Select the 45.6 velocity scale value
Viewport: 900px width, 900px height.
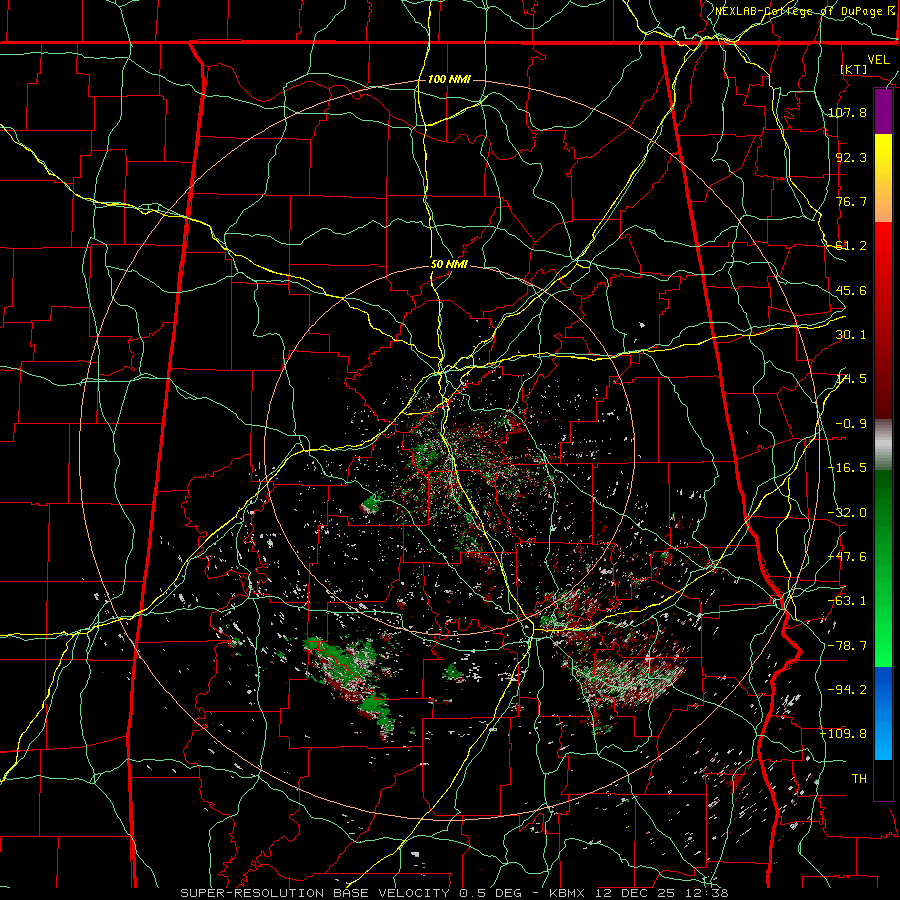851,290
